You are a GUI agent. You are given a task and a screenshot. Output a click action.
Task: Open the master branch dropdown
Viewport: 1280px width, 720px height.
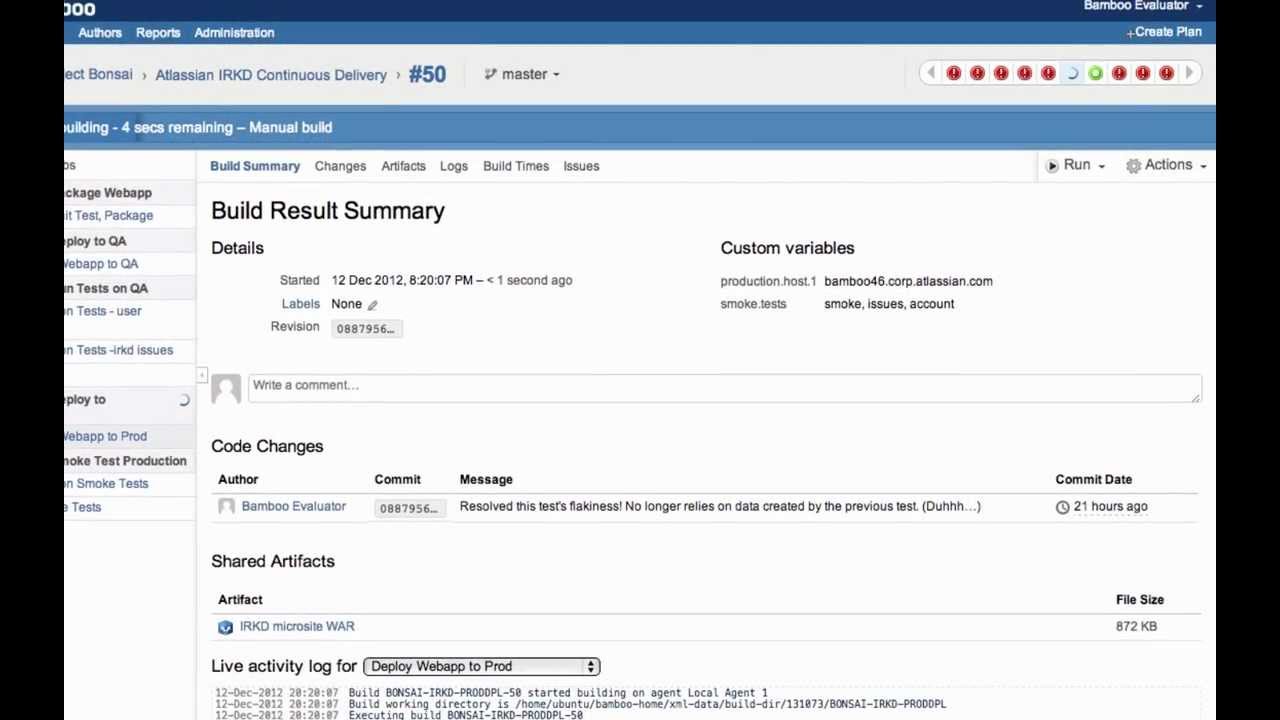pos(522,74)
